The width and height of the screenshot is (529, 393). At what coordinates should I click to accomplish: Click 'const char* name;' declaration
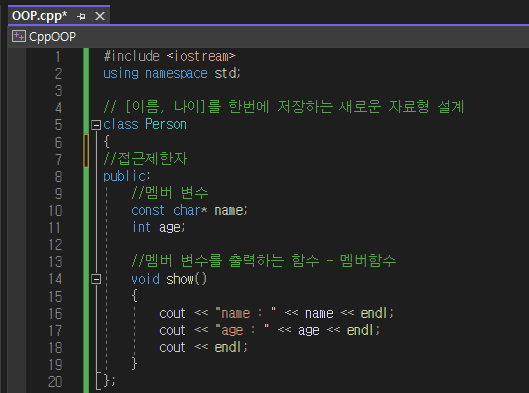coord(189,210)
